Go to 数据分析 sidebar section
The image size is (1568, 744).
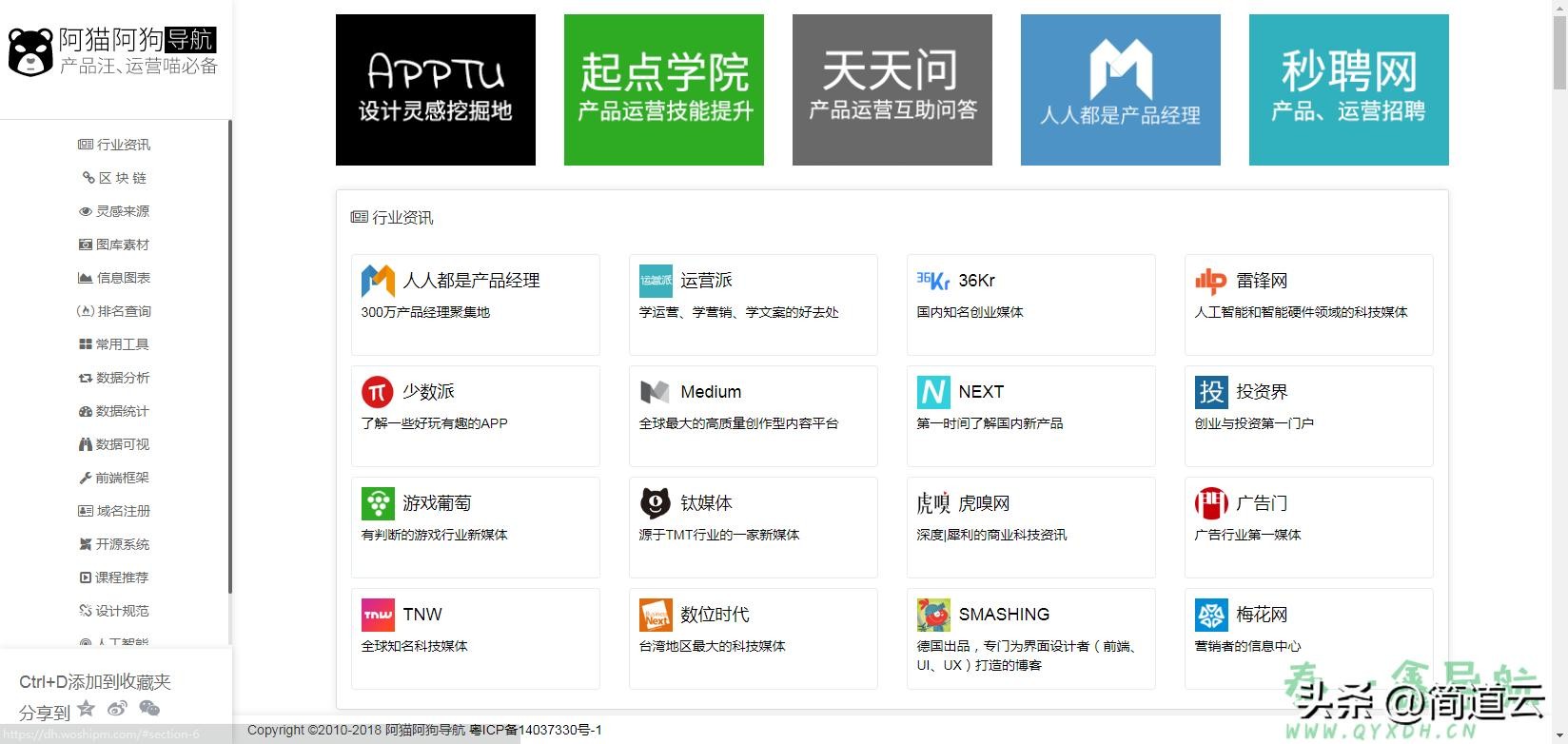tap(115, 378)
